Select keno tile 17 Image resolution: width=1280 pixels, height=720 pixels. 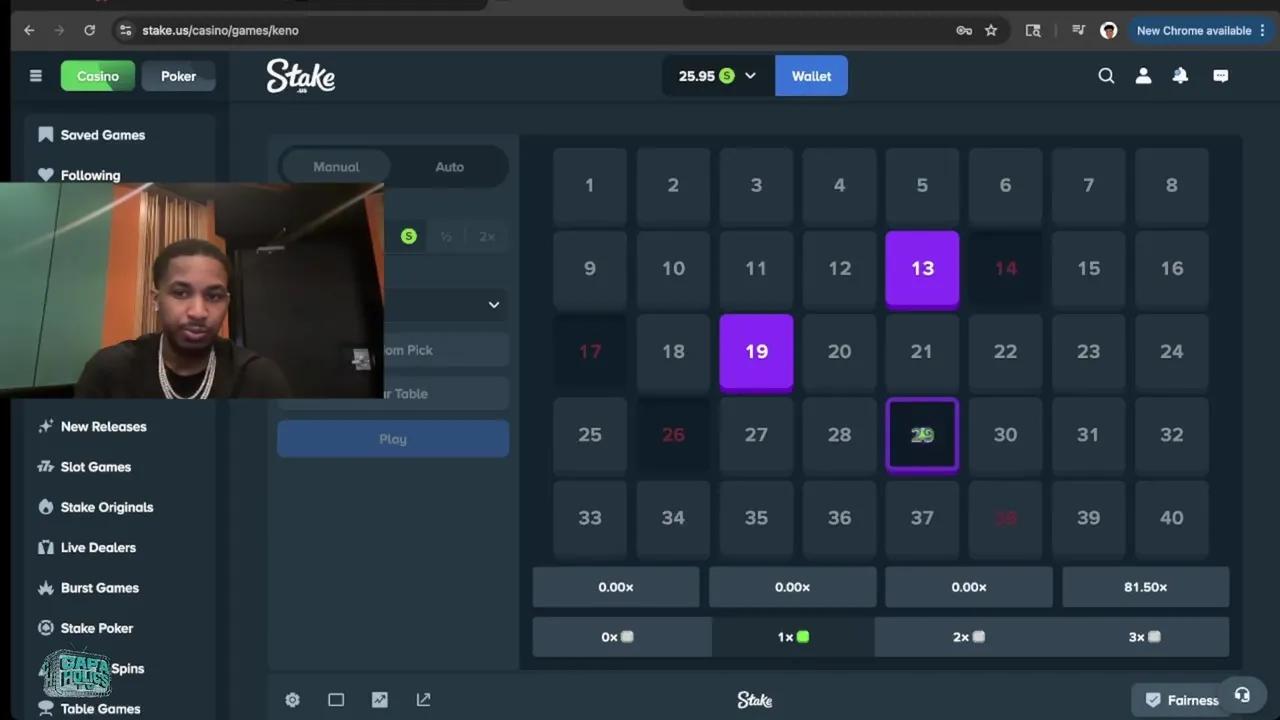(590, 351)
